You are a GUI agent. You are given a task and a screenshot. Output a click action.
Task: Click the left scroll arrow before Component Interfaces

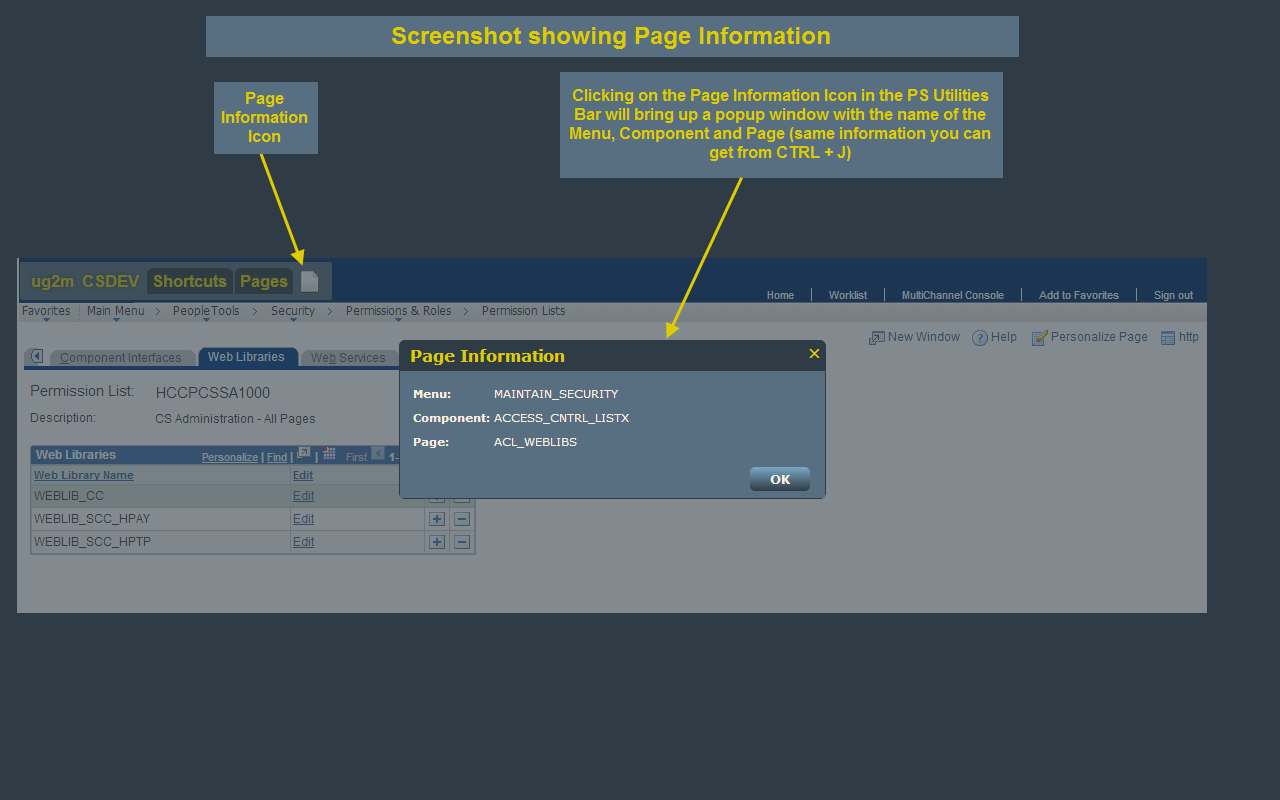(x=36, y=357)
